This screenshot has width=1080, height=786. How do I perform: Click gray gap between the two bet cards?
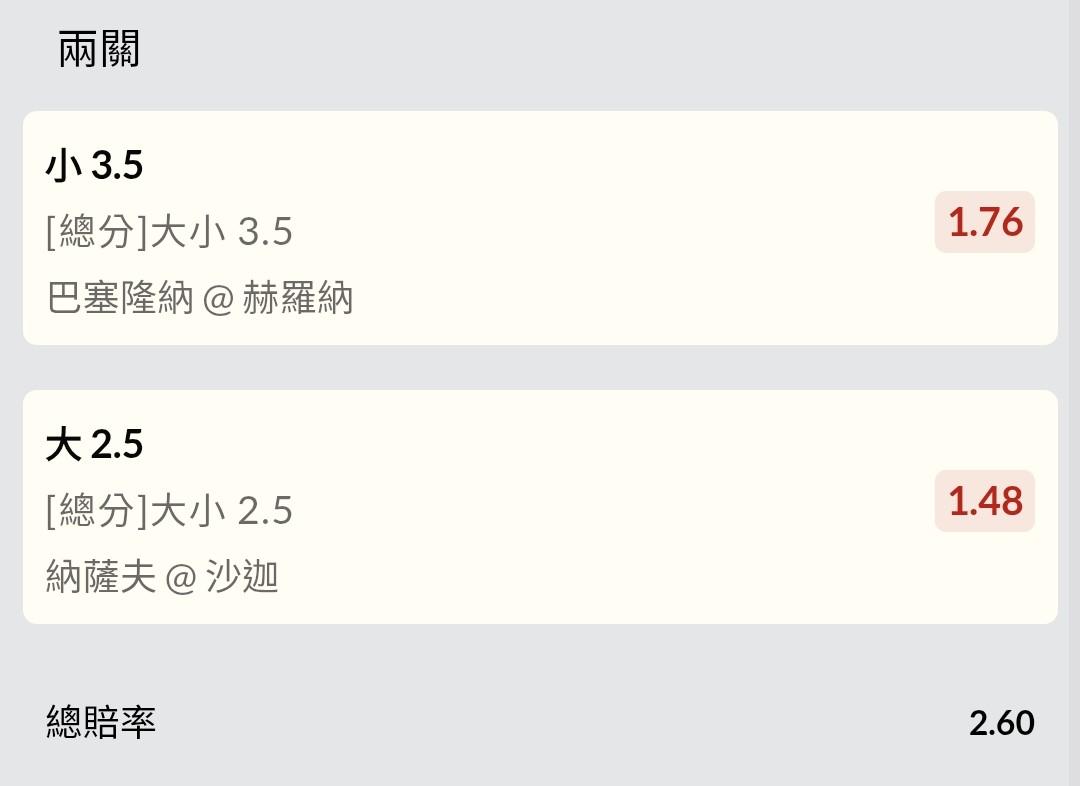540,367
